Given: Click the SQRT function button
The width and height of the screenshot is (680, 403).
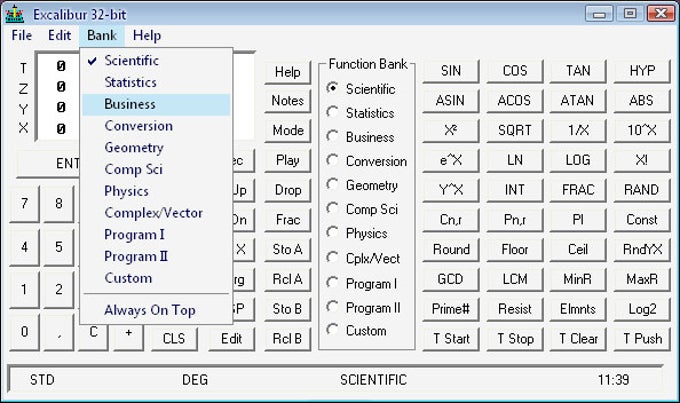Looking at the screenshot, I should 515,131.
